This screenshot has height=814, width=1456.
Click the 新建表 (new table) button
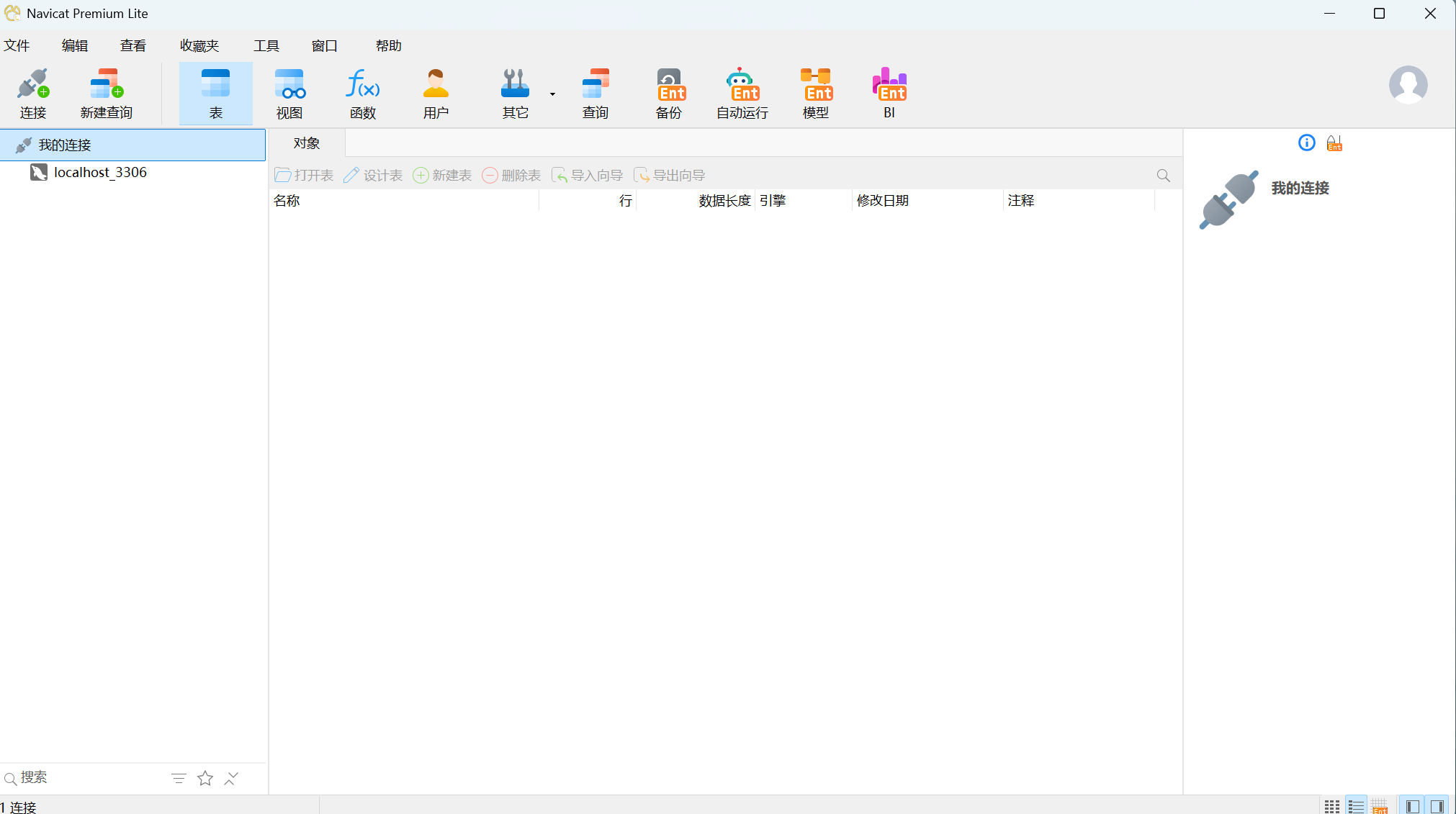click(x=442, y=176)
